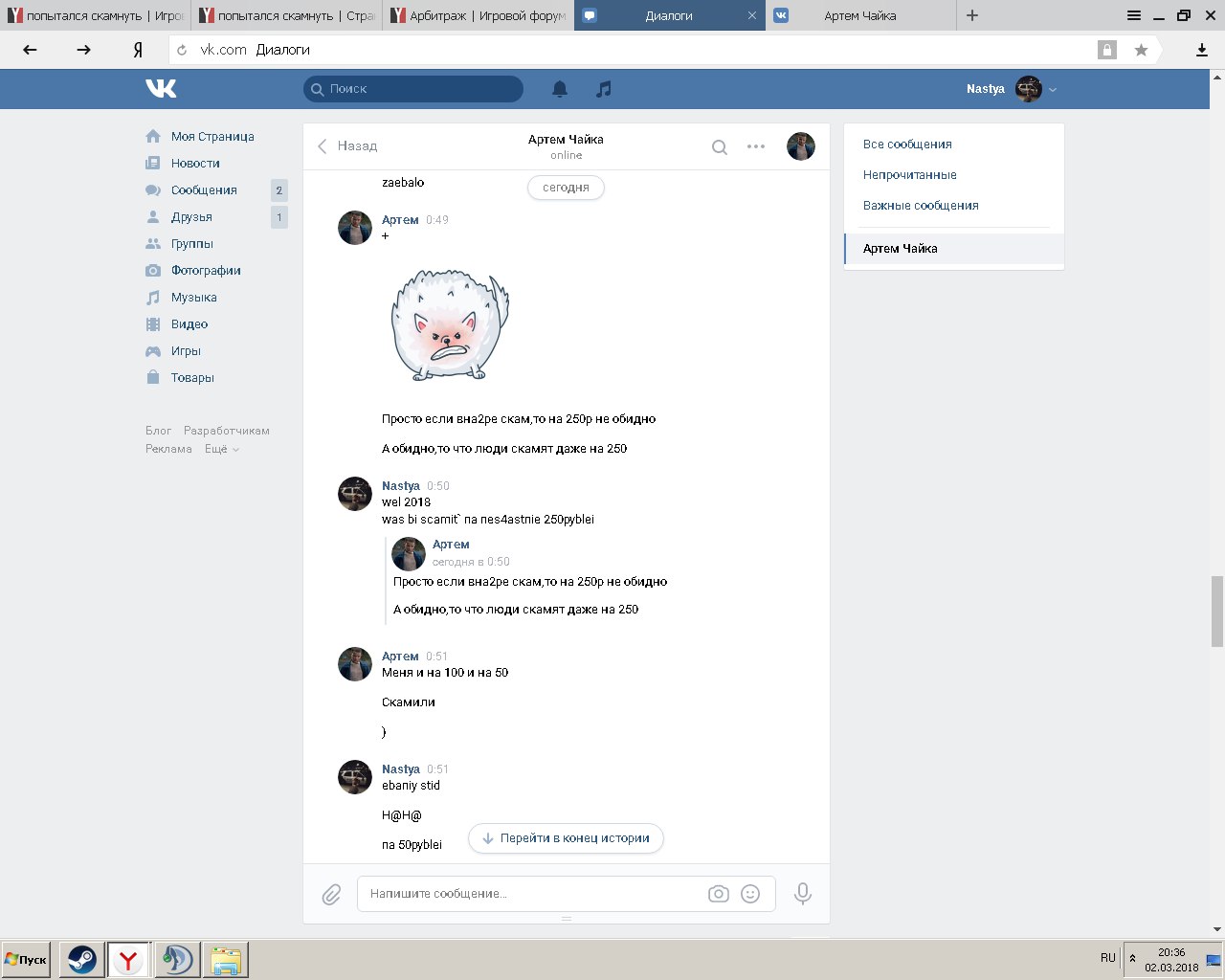Open the conversation header profile avatar
1225x980 pixels.
801,146
